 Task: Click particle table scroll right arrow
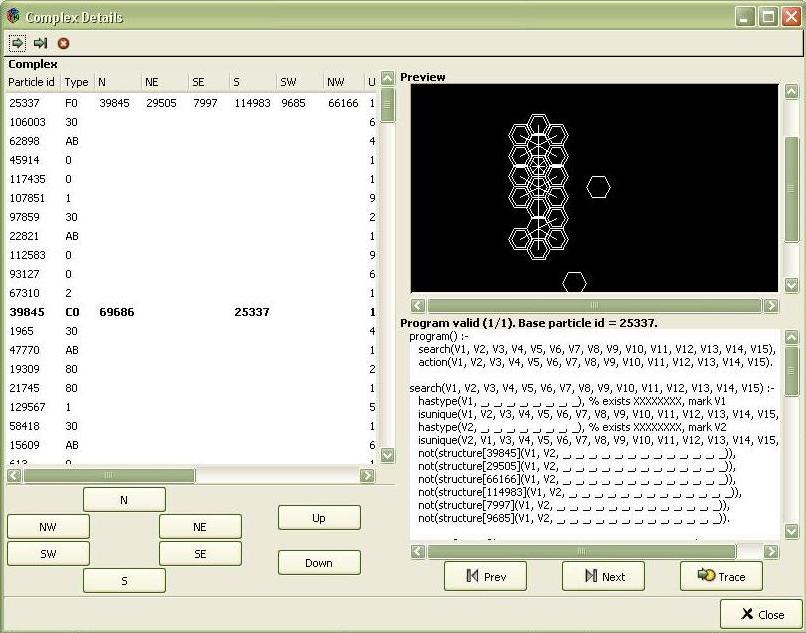(367, 476)
